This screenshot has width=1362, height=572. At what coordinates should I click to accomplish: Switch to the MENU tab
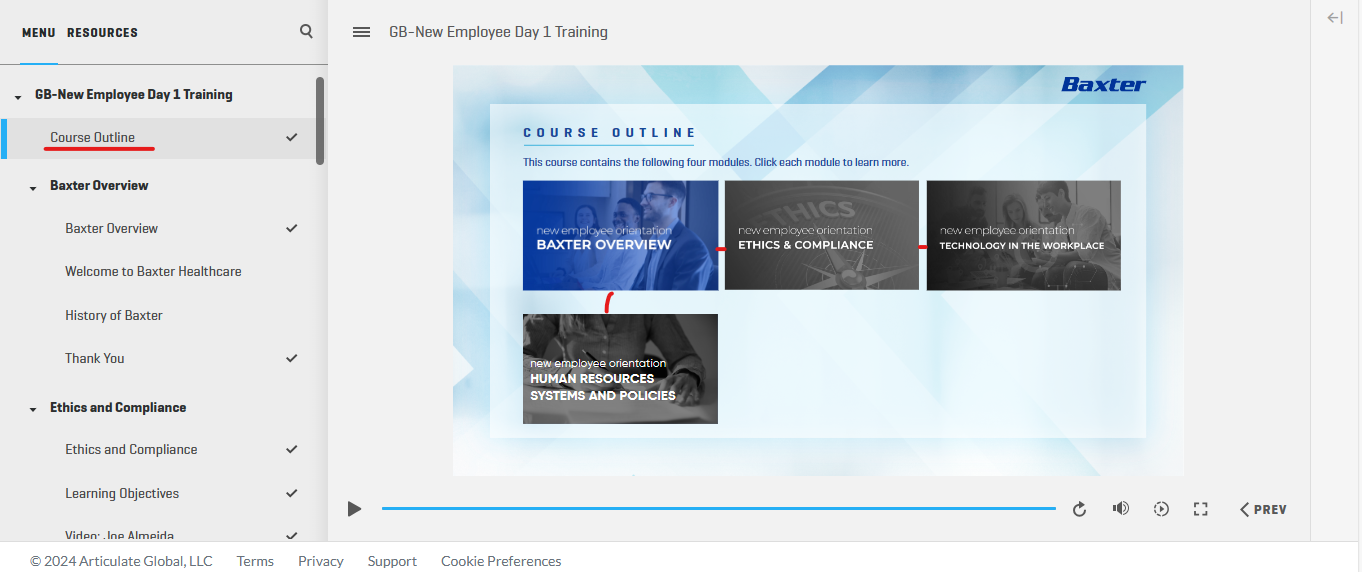[x=39, y=33]
